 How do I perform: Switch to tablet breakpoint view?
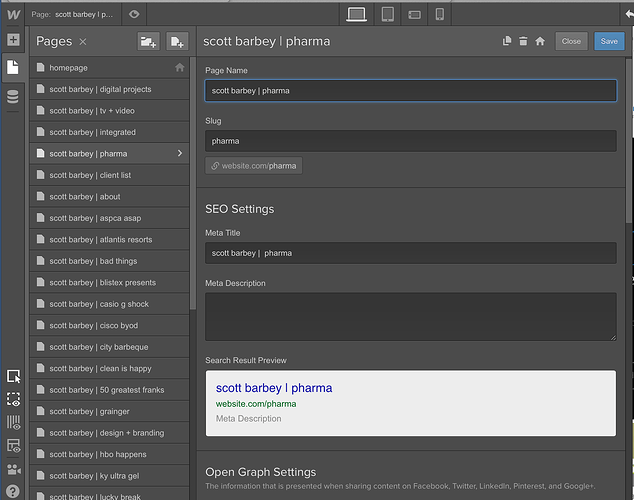[x=386, y=14]
